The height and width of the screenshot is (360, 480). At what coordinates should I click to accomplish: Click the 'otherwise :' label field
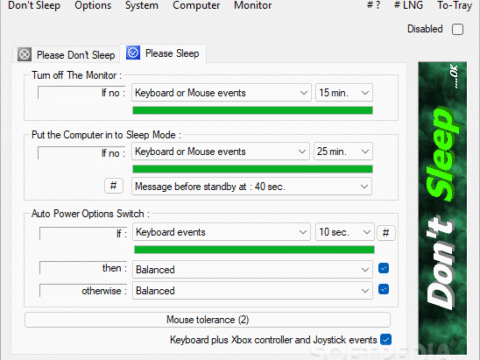tap(83, 290)
